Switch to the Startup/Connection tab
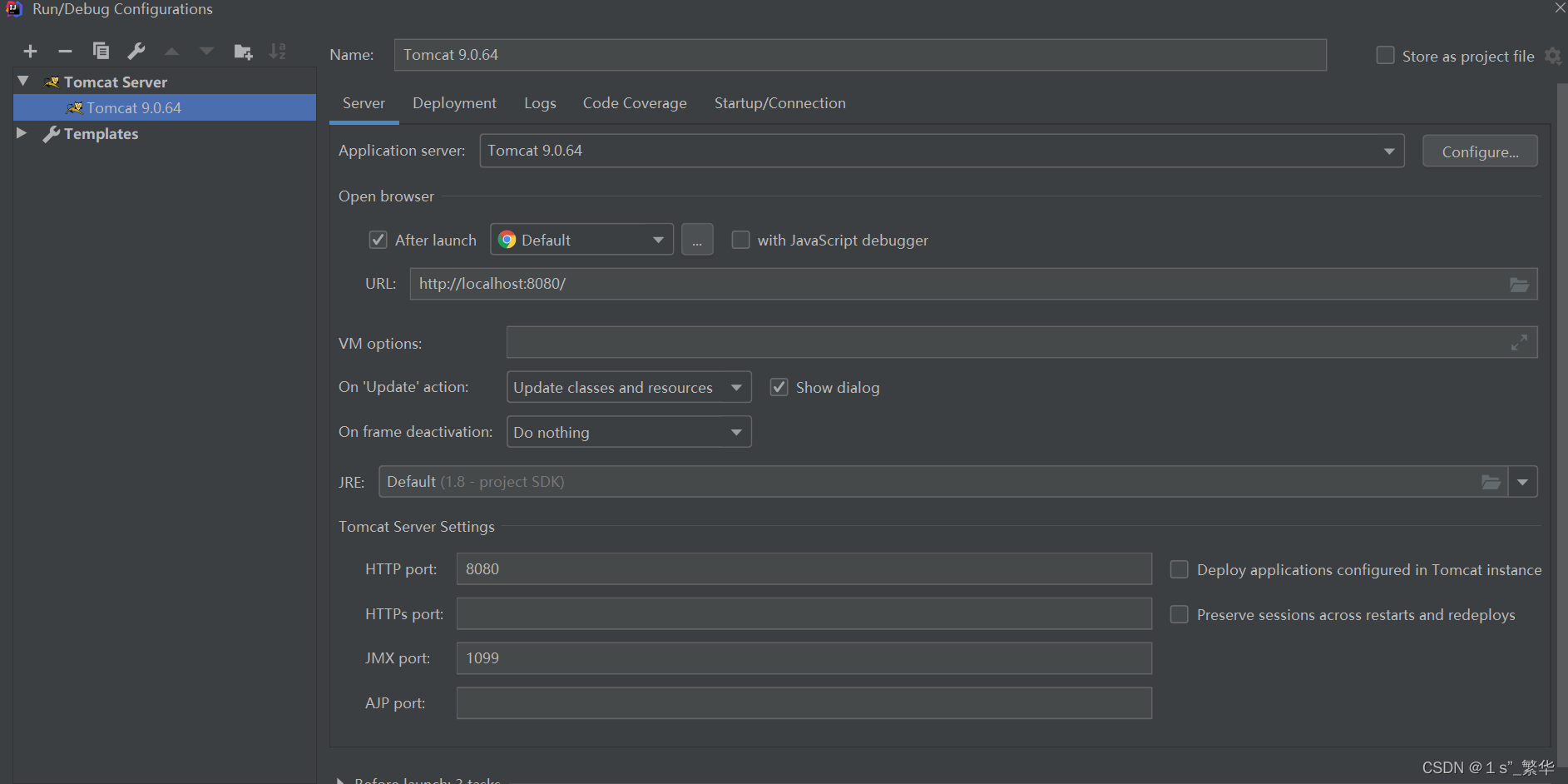 coord(779,103)
